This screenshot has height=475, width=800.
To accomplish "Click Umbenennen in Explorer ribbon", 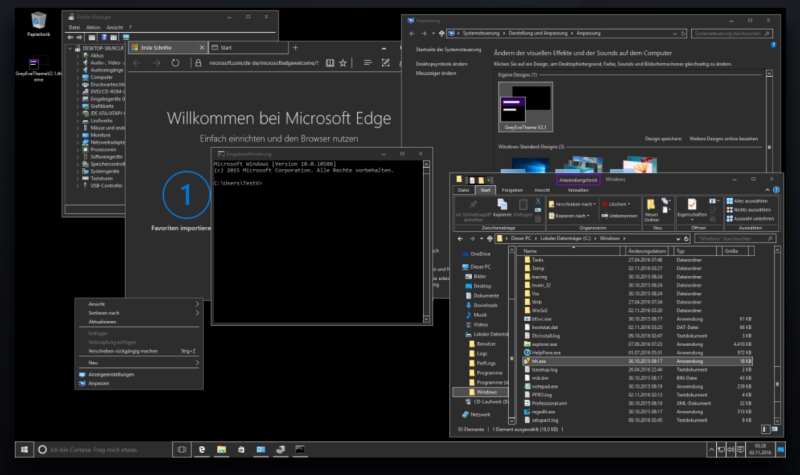I will (x=619, y=216).
